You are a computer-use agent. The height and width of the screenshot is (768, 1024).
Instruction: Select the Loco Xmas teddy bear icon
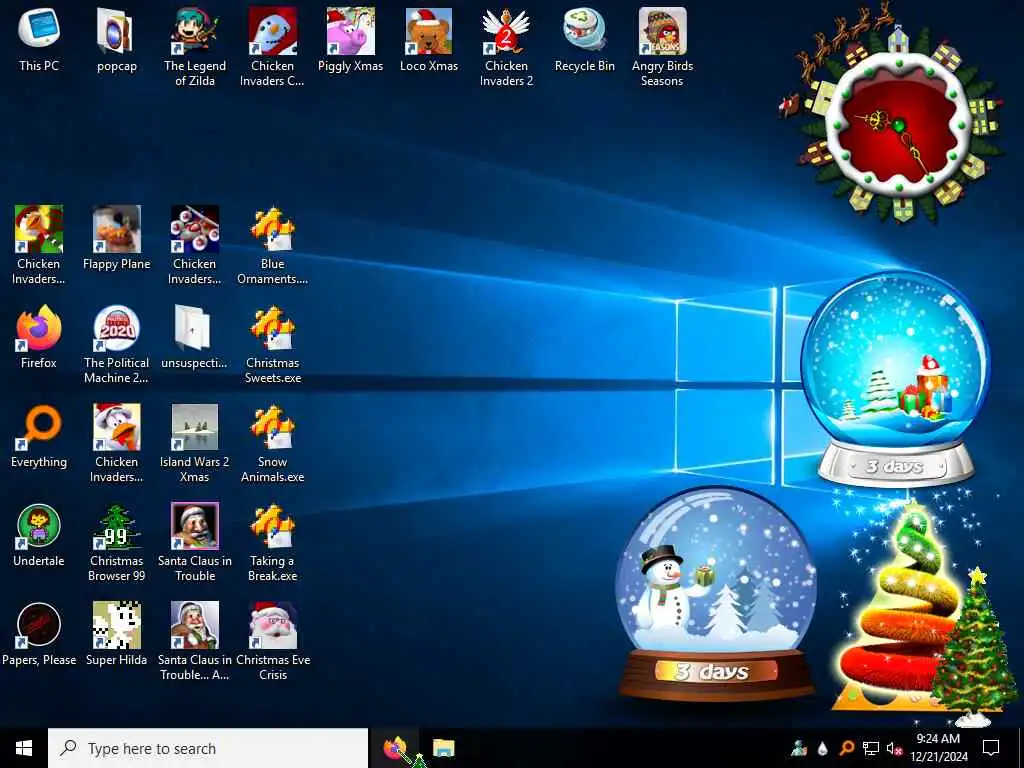click(x=428, y=40)
